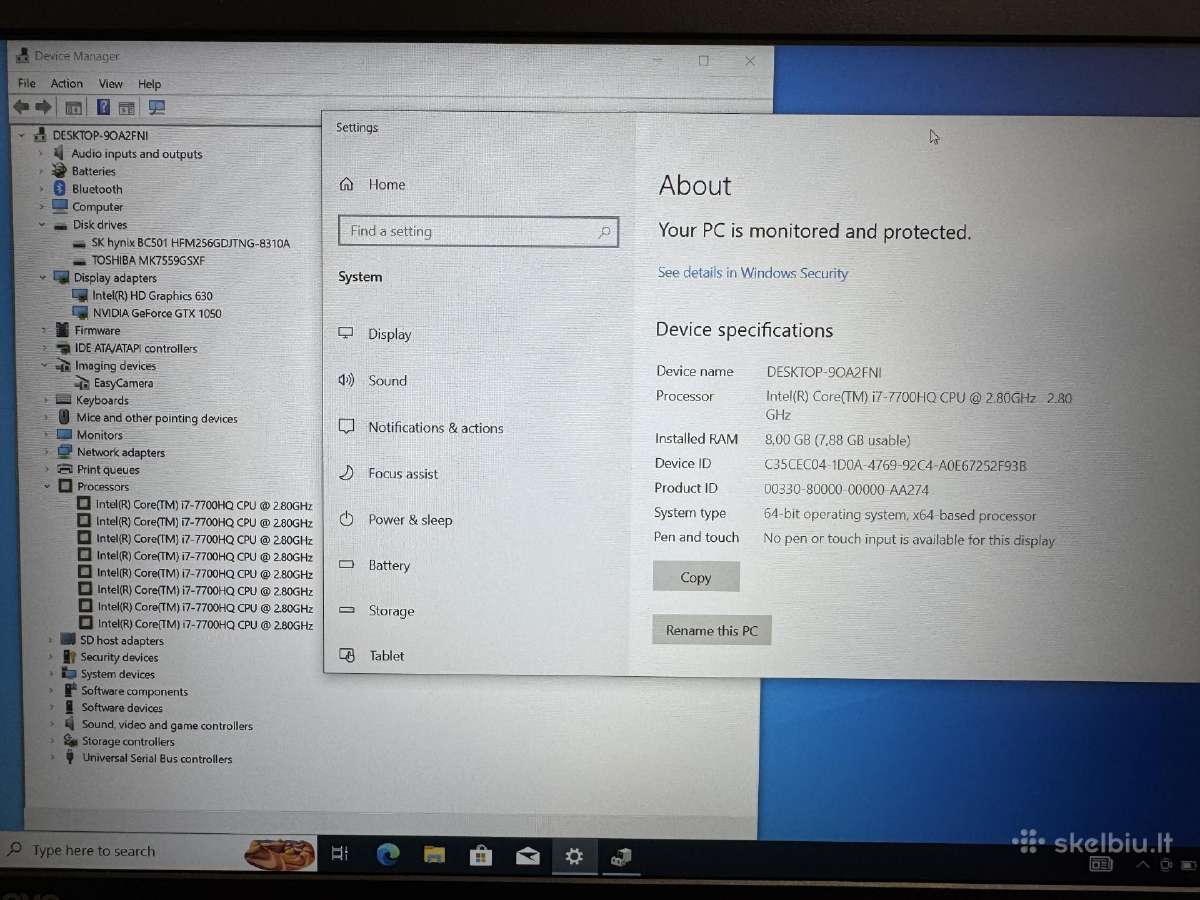Screen dimensions: 1200x900
Task: Select the Network adapters category icon
Action: [67, 452]
